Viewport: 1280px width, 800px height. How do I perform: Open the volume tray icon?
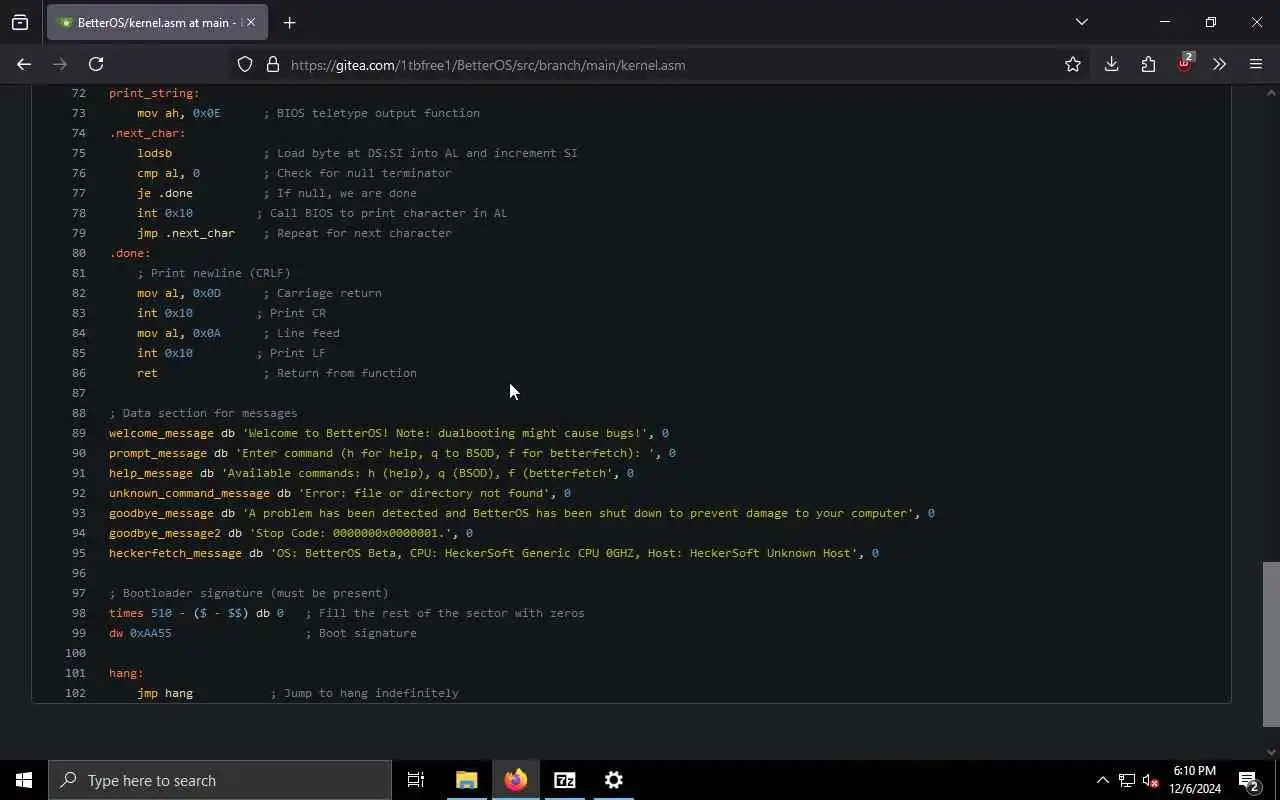coord(1151,780)
